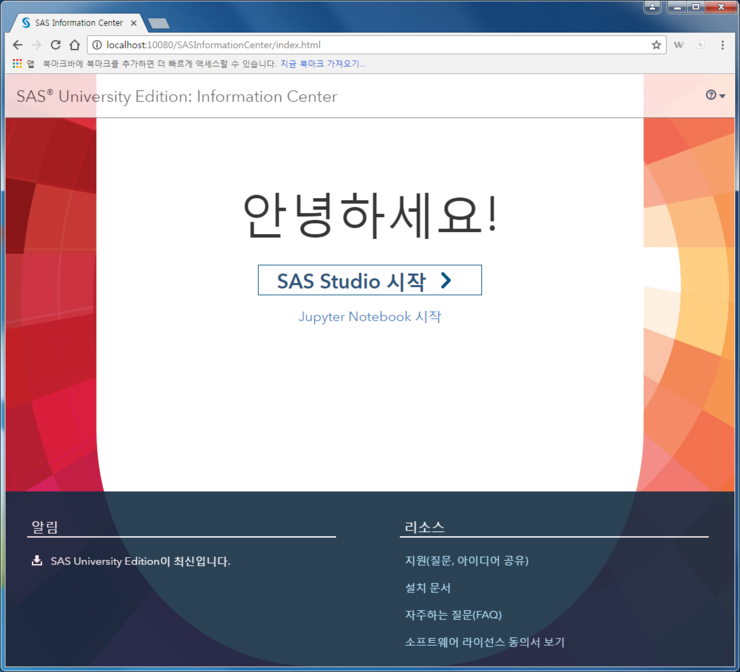
Task: Close the SAS Information Center tab
Action: pyautogui.click(x=134, y=23)
